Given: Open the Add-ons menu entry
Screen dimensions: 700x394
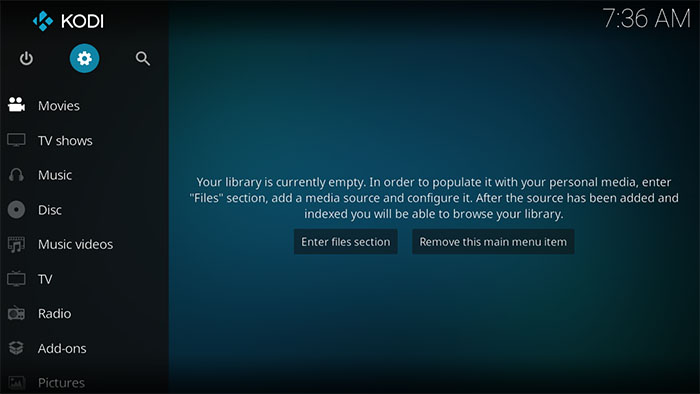Looking at the screenshot, I should click(84, 348).
